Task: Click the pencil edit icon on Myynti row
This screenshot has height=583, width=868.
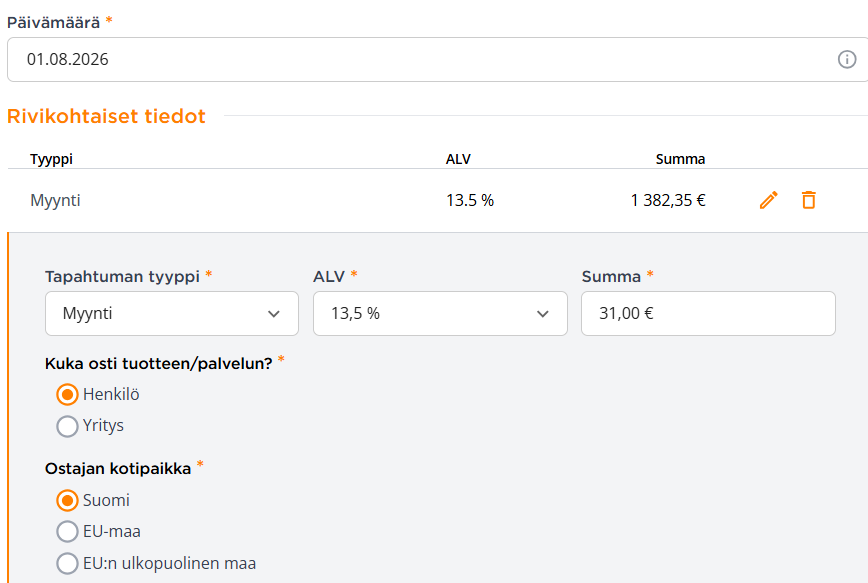Action: click(768, 200)
